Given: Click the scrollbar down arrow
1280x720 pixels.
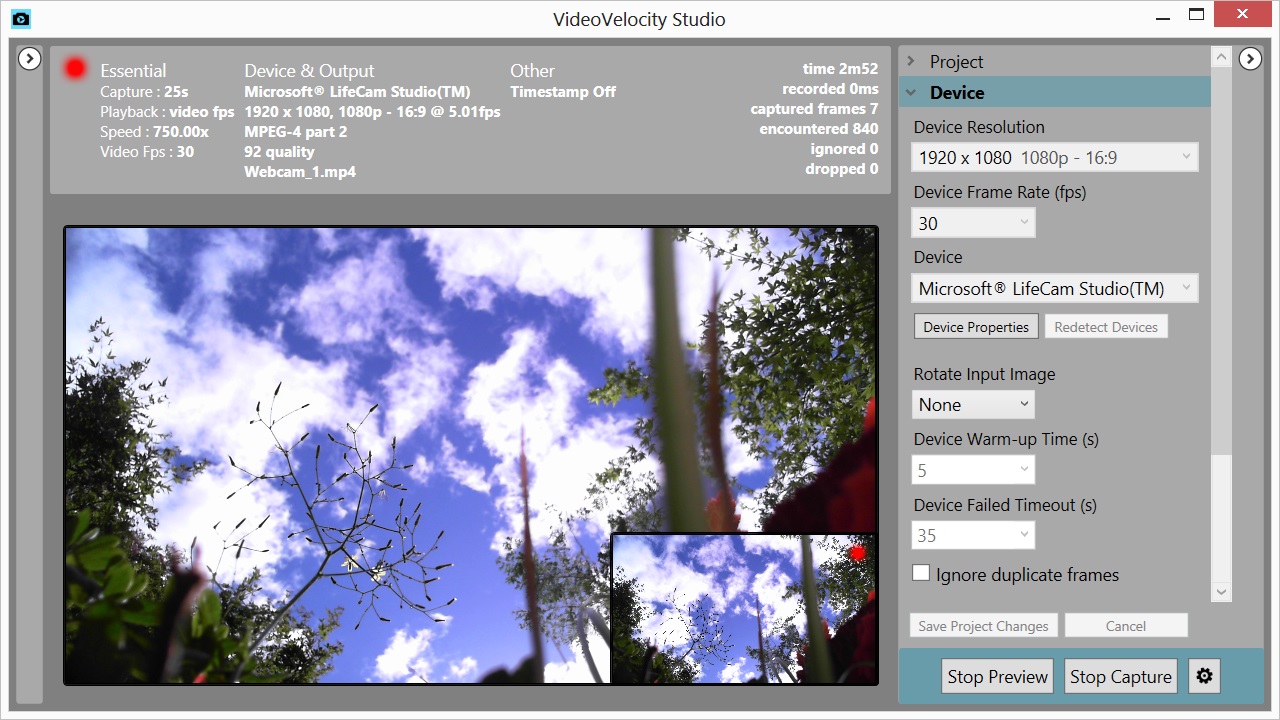Looking at the screenshot, I should click(x=1221, y=592).
